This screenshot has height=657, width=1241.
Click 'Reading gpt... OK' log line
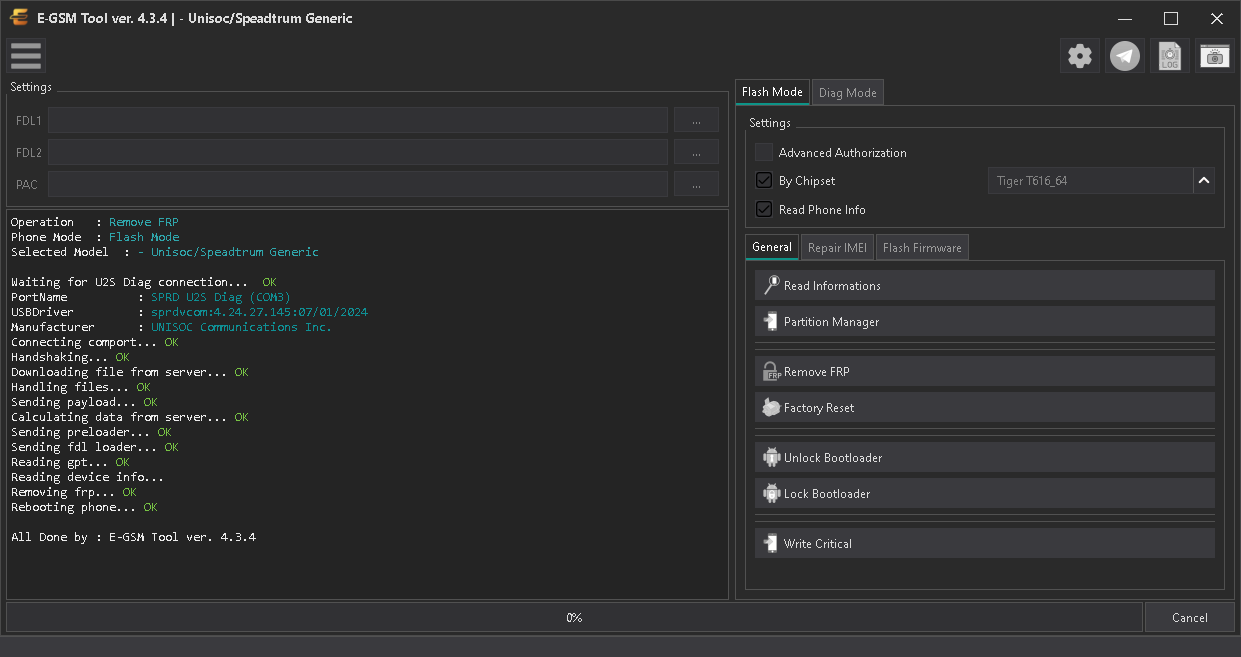pyautogui.click(x=70, y=462)
